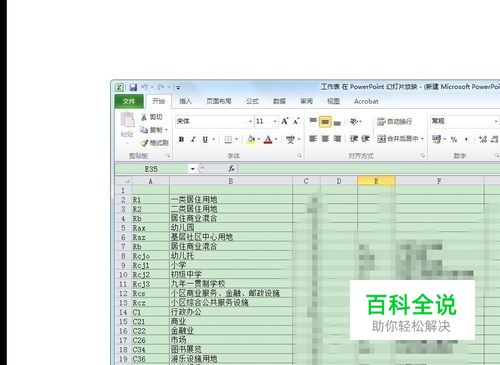Open the Customize Quick Access Toolbar dropdown

pos(178,88)
